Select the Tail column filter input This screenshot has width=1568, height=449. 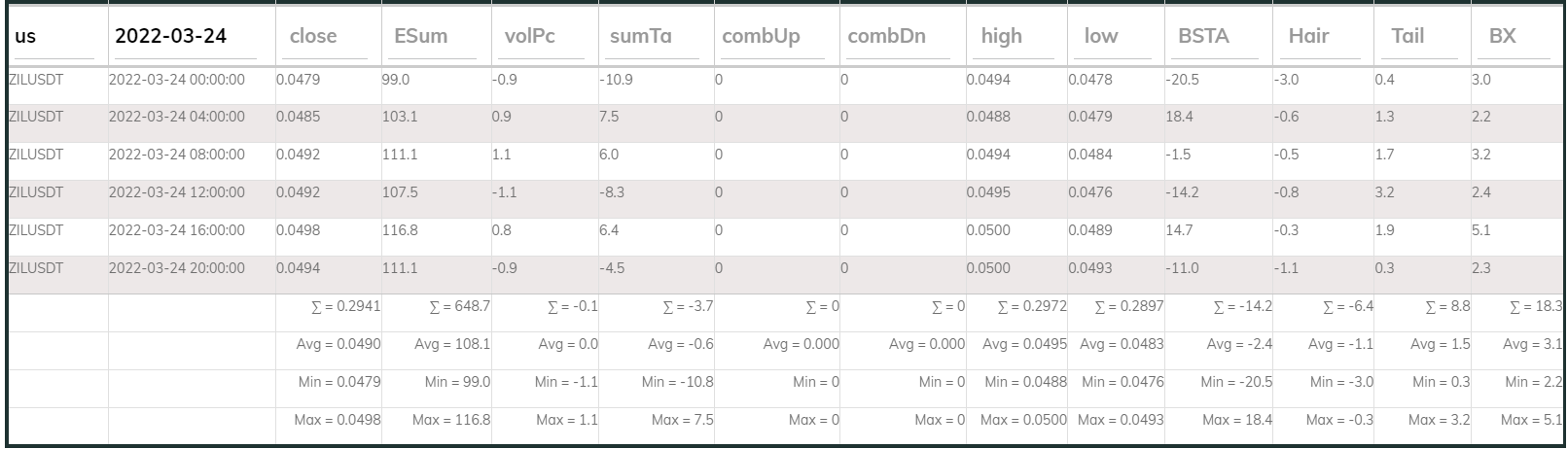(x=1418, y=37)
